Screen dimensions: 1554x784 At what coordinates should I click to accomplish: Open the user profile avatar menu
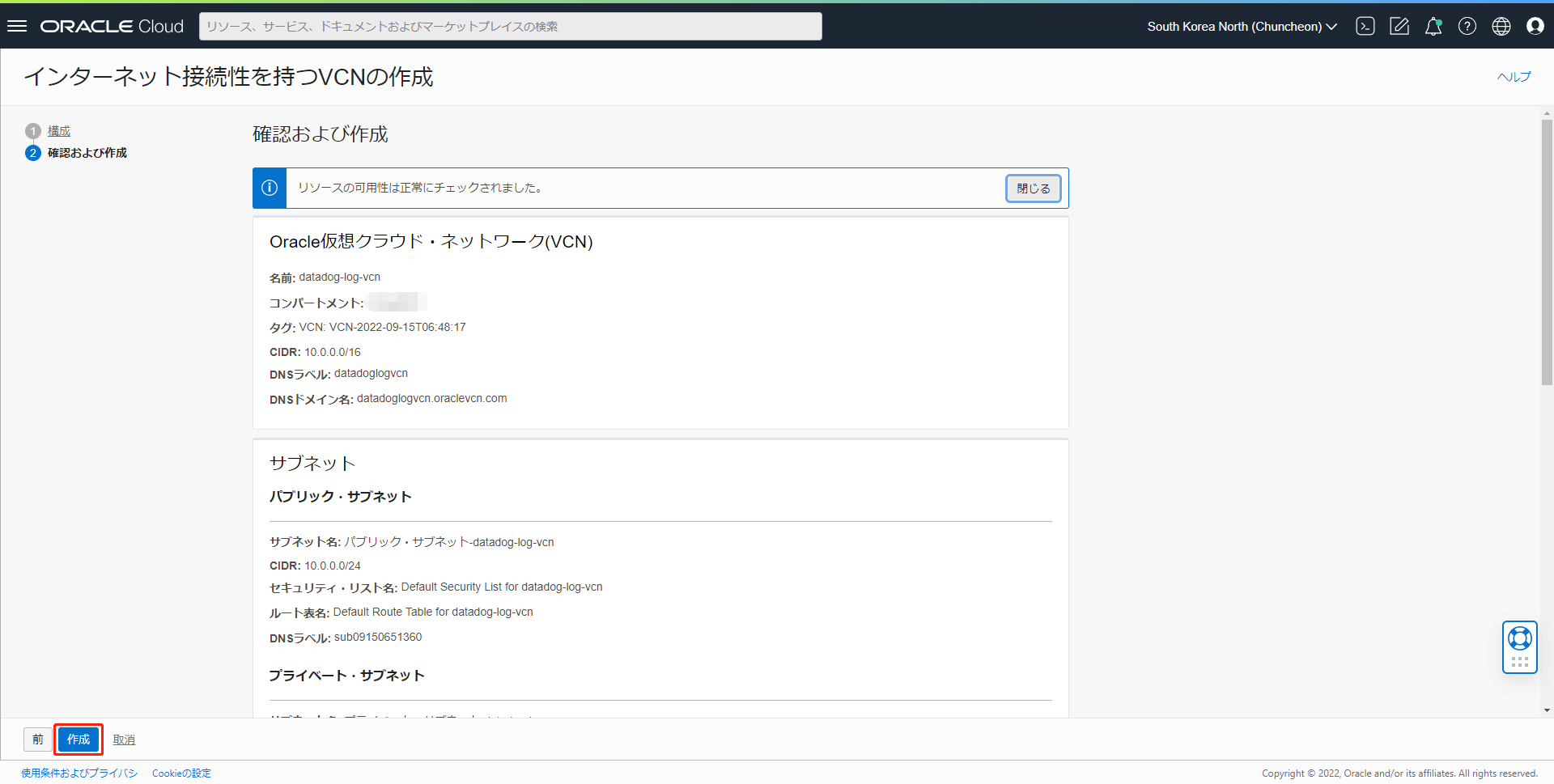pos(1535,26)
